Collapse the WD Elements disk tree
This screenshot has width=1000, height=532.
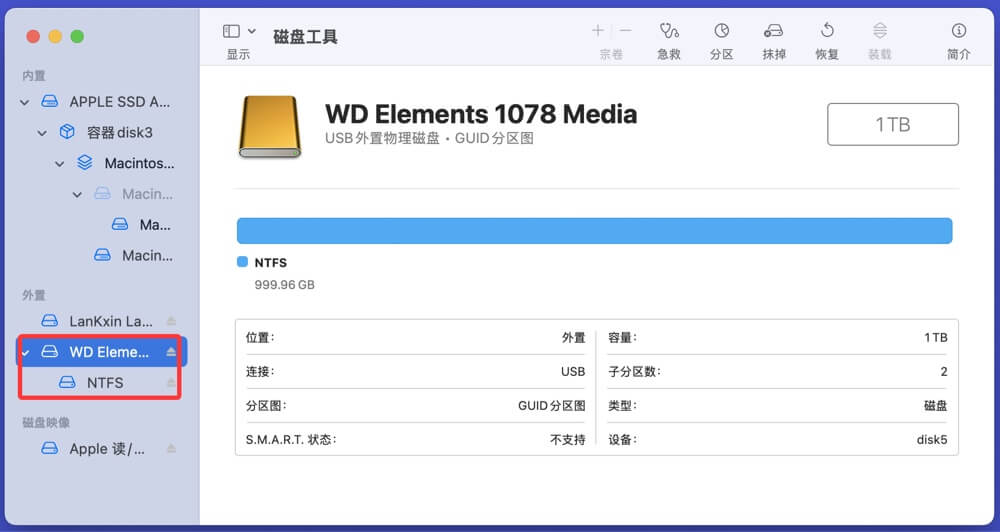(x=25, y=352)
